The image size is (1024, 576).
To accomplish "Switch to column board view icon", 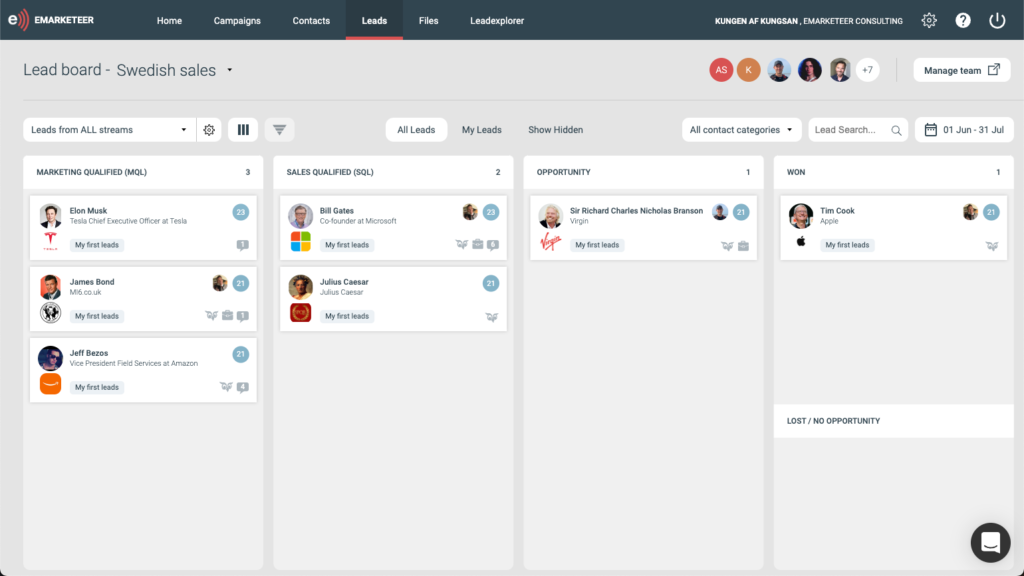I will pos(243,130).
